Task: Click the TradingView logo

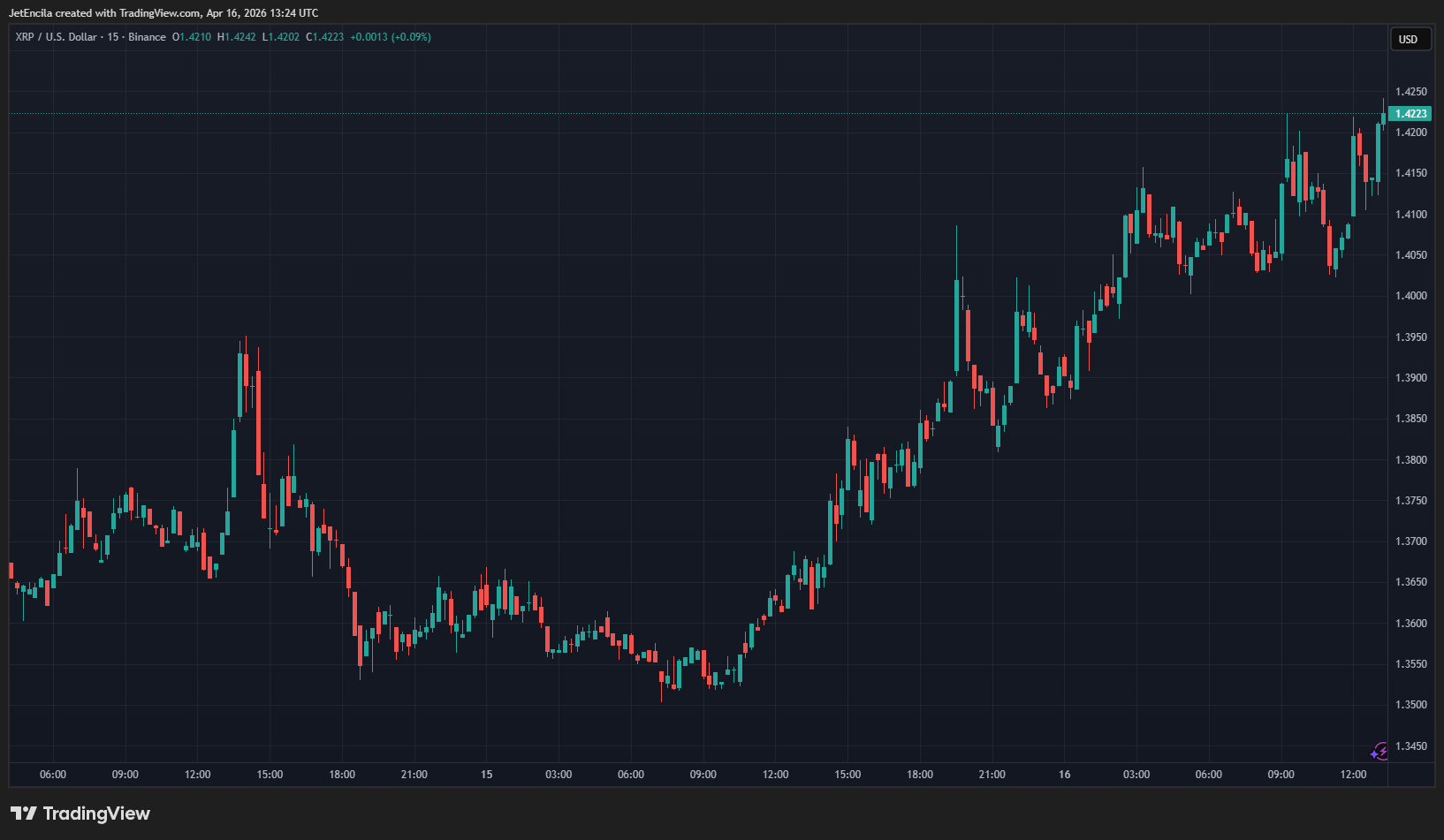Action: pyautogui.click(x=80, y=814)
